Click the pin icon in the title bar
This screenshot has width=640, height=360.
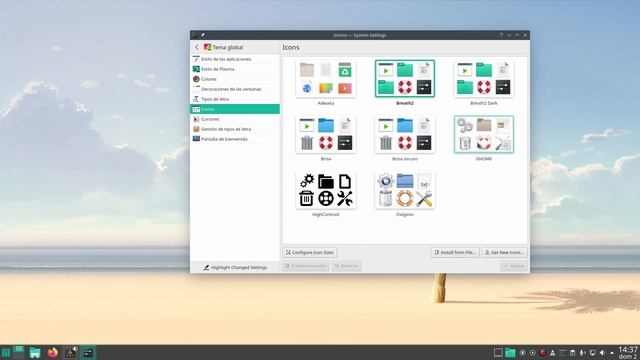pyautogui.click(x=202, y=35)
